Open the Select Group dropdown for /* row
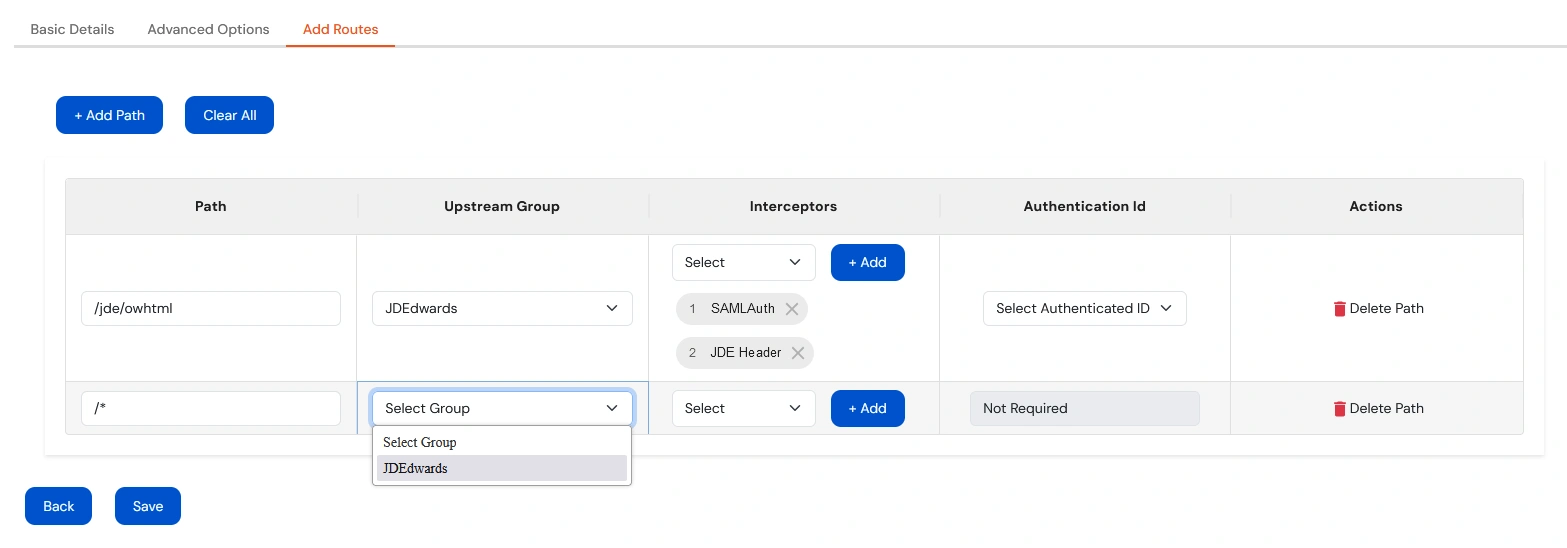Viewport: 1567px width, 548px height. pos(502,408)
